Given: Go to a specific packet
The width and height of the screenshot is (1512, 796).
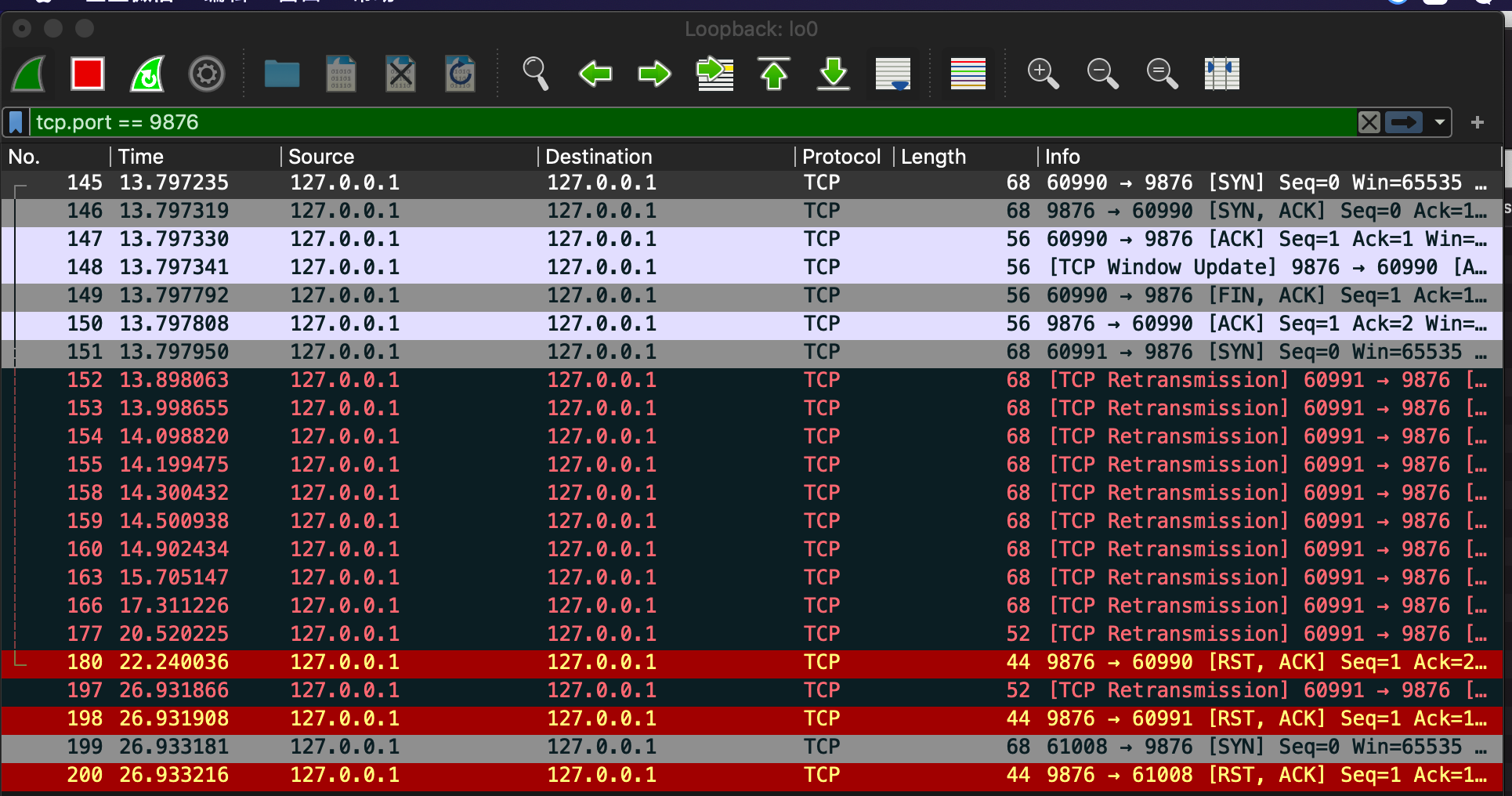Looking at the screenshot, I should (714, 74).
